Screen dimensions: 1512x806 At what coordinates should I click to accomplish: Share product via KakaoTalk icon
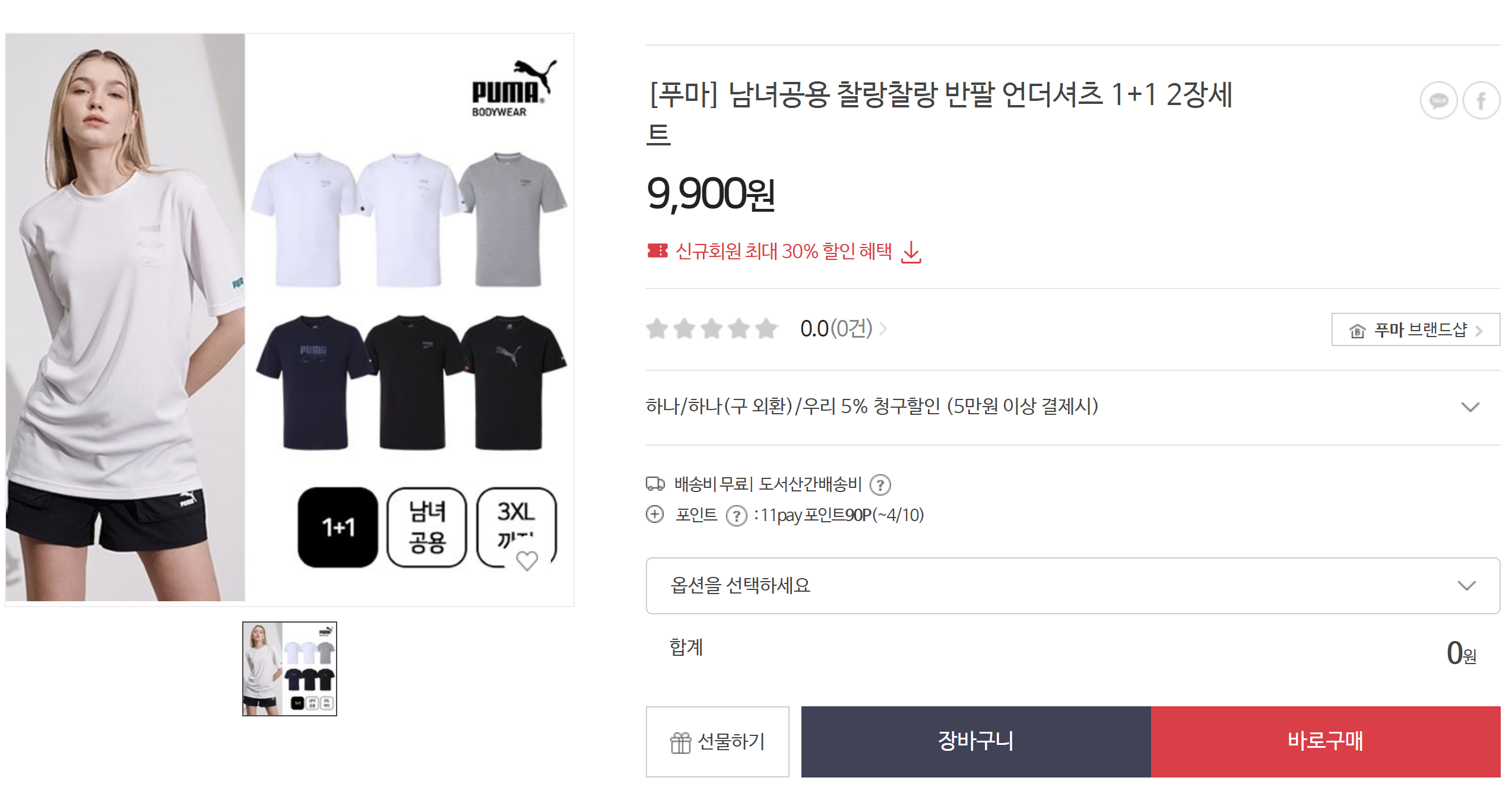pos(1438,101)
